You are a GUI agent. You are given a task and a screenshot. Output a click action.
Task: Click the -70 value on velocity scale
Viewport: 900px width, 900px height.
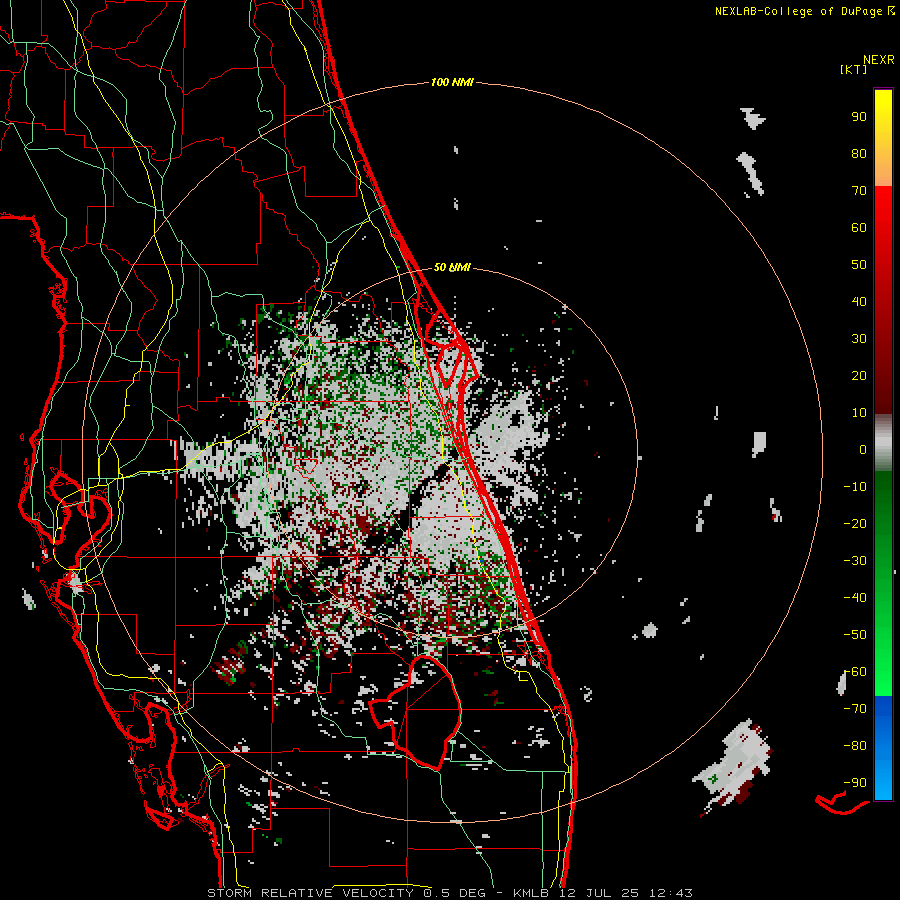click(x=855, y=709)
